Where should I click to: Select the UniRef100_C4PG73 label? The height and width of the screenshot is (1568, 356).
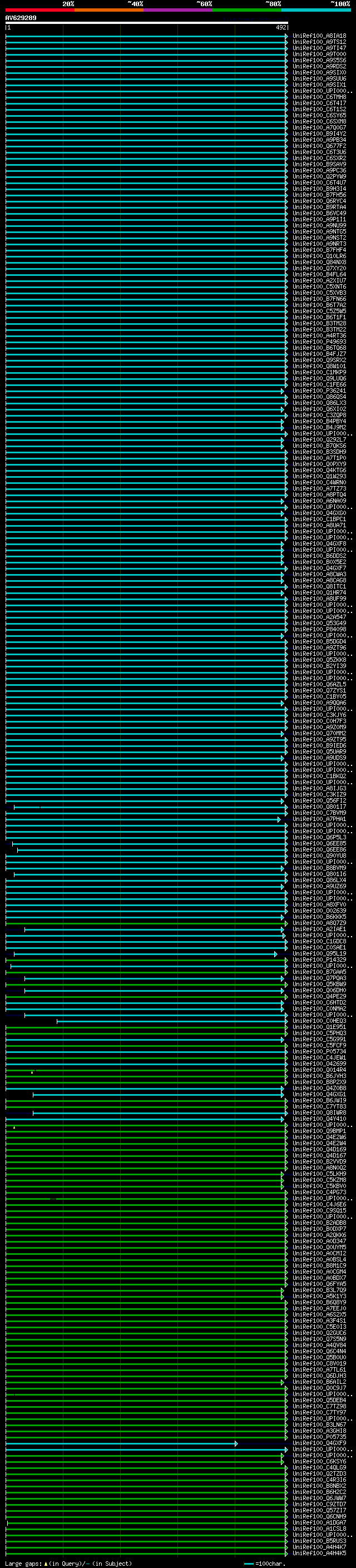tap(319, 1193)
